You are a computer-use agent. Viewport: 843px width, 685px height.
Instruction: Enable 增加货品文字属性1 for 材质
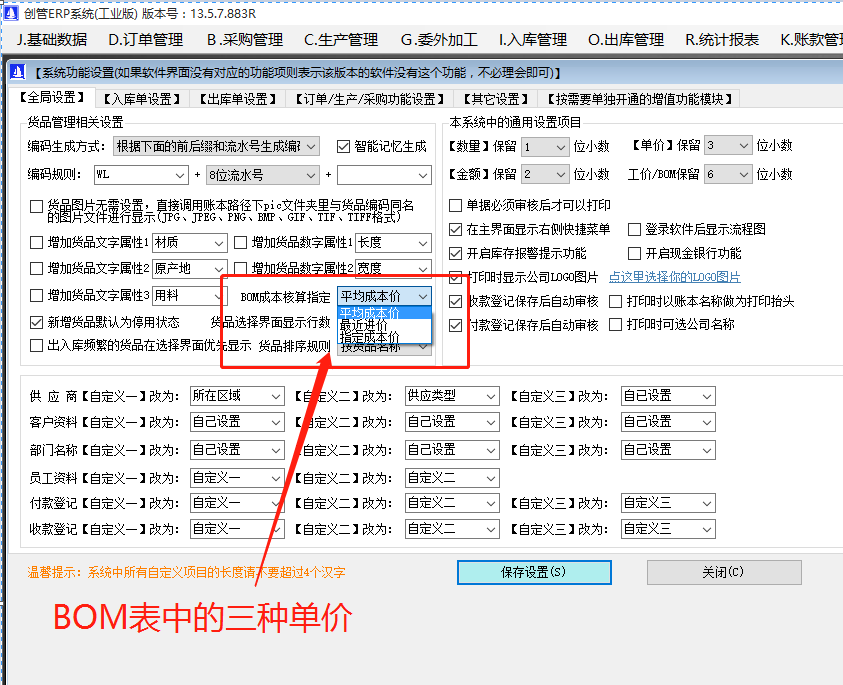tap(36, 244)
